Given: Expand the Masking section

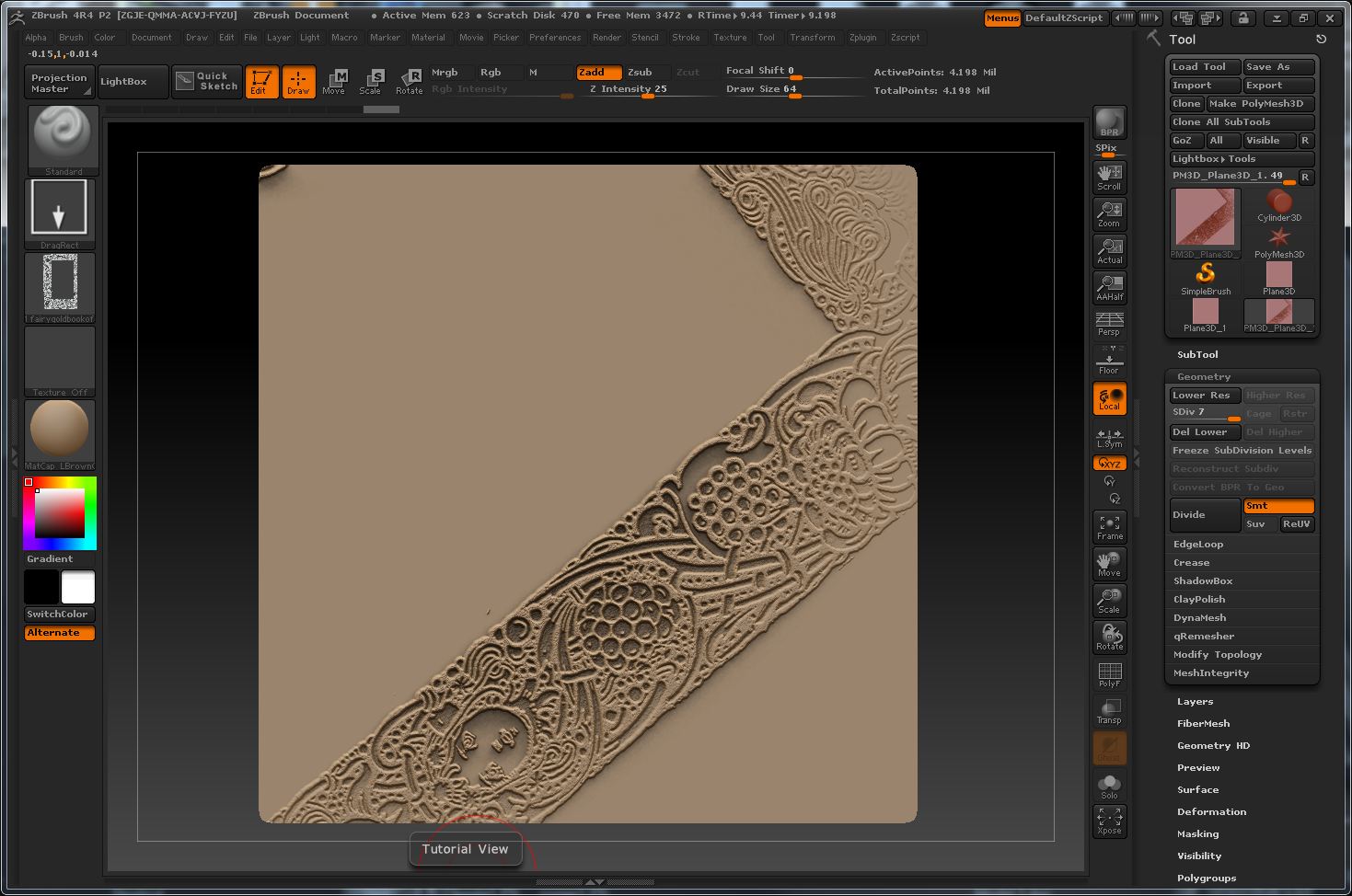Looking at the screenshot, I should click(x=1197, y=833).
